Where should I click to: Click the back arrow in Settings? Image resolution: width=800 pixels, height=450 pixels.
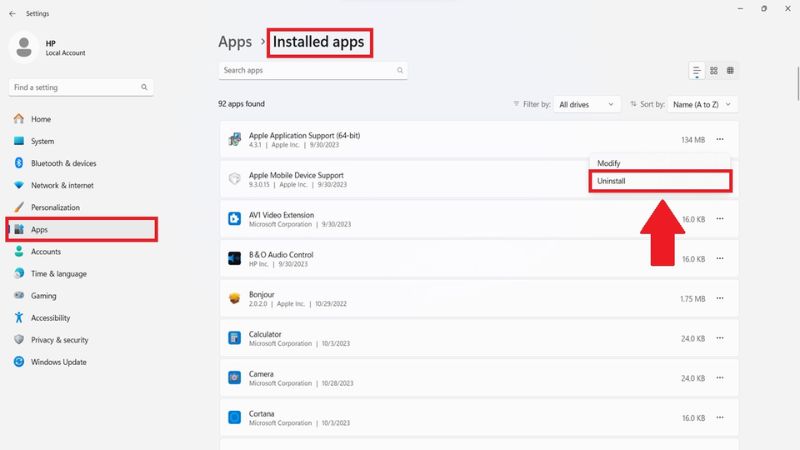click(11, 14)
